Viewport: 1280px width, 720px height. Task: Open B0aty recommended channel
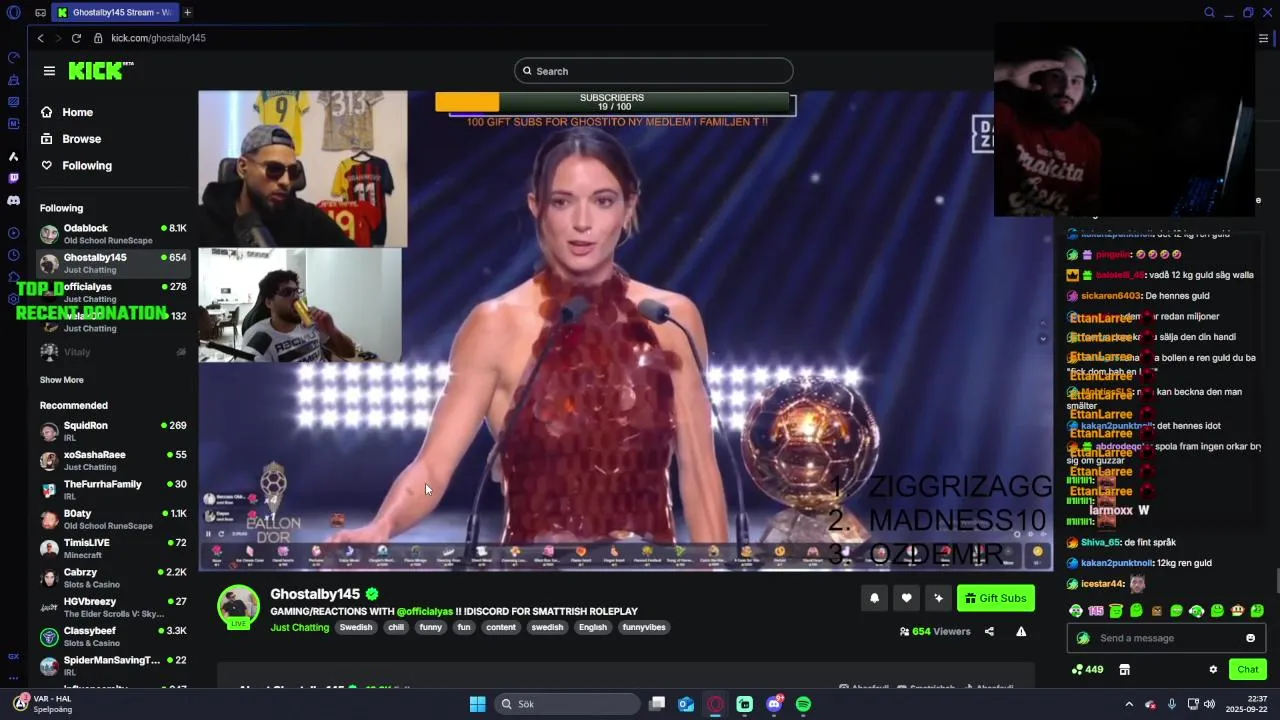(113, 519)
